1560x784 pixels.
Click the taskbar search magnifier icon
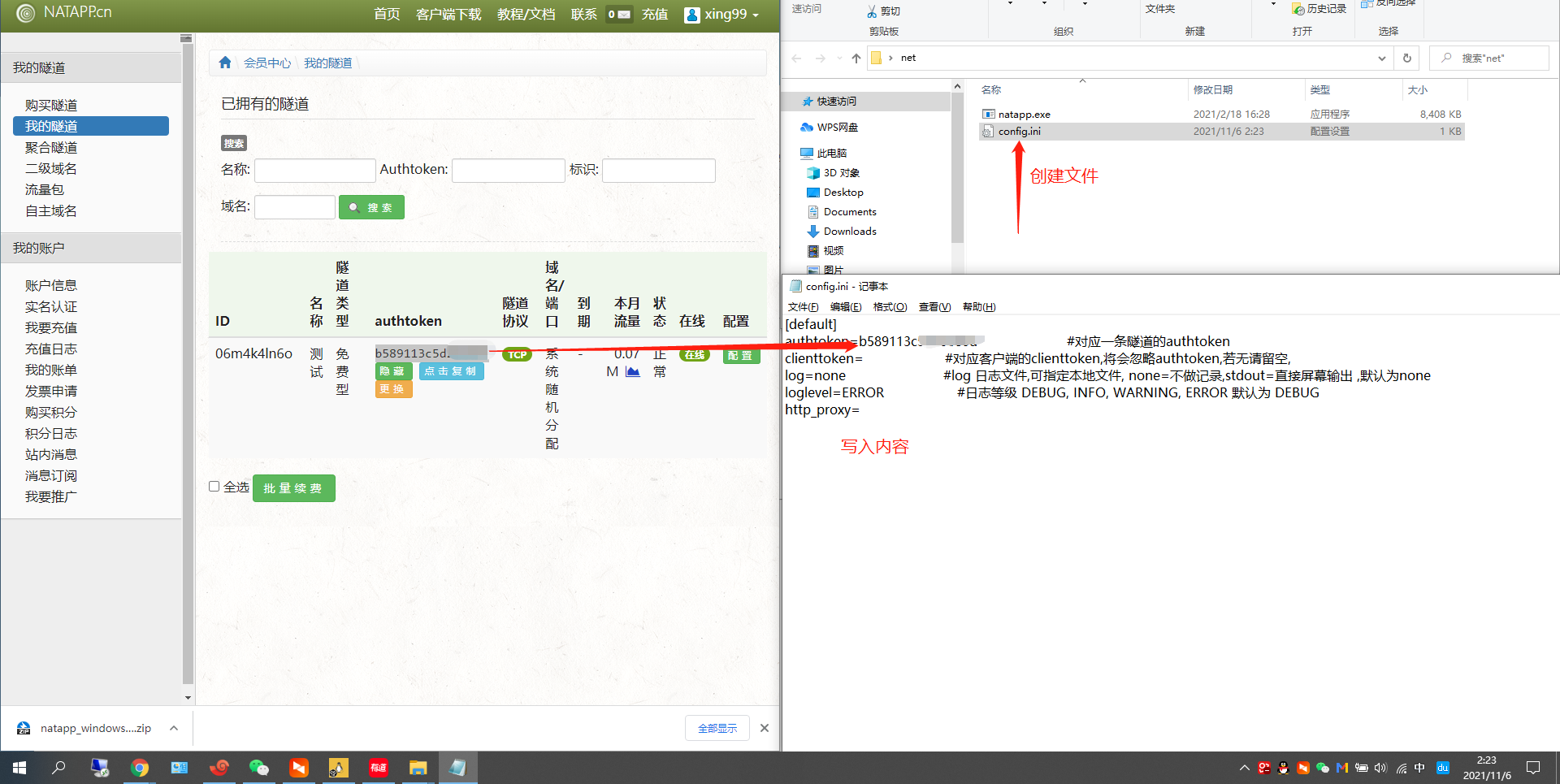click(x=58, y=768)
